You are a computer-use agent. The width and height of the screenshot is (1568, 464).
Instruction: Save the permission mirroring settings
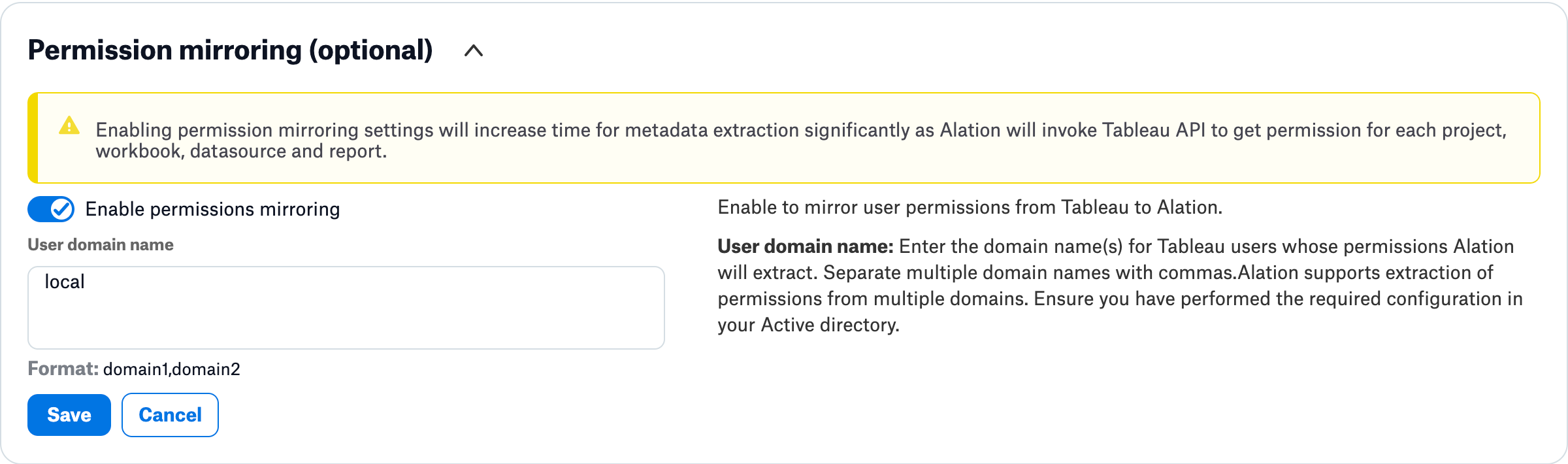tap(69, 415)
